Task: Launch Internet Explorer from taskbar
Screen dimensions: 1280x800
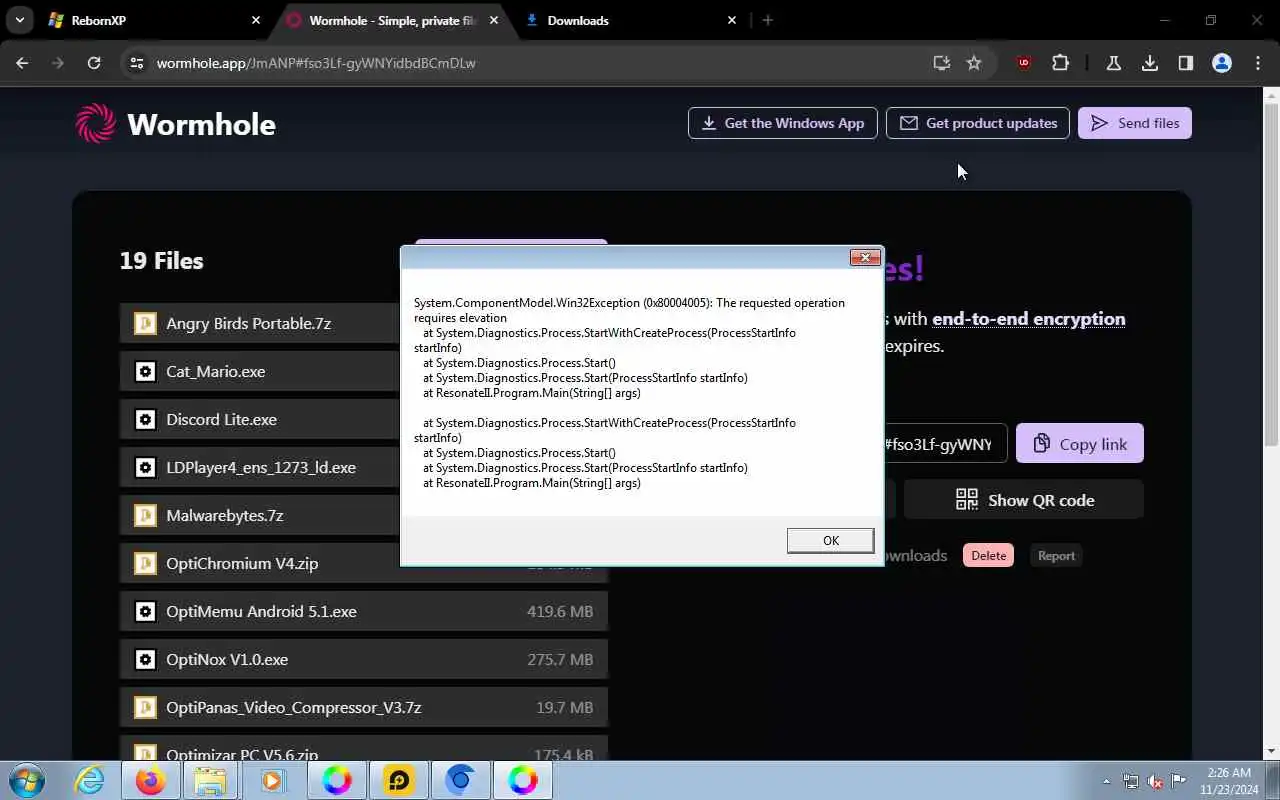Action: pyautogui.click(x=90, y=780)
